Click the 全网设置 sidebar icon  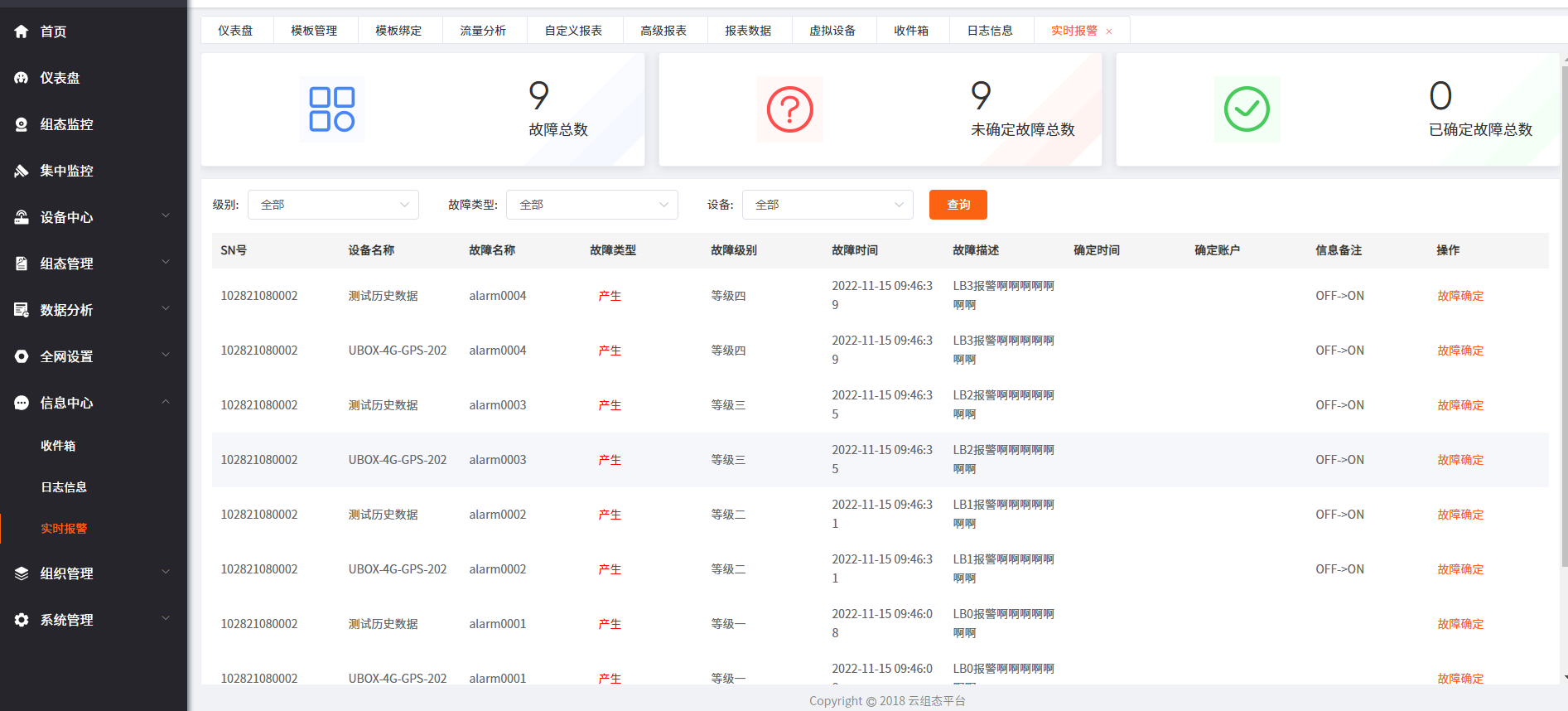coord(22,356)
